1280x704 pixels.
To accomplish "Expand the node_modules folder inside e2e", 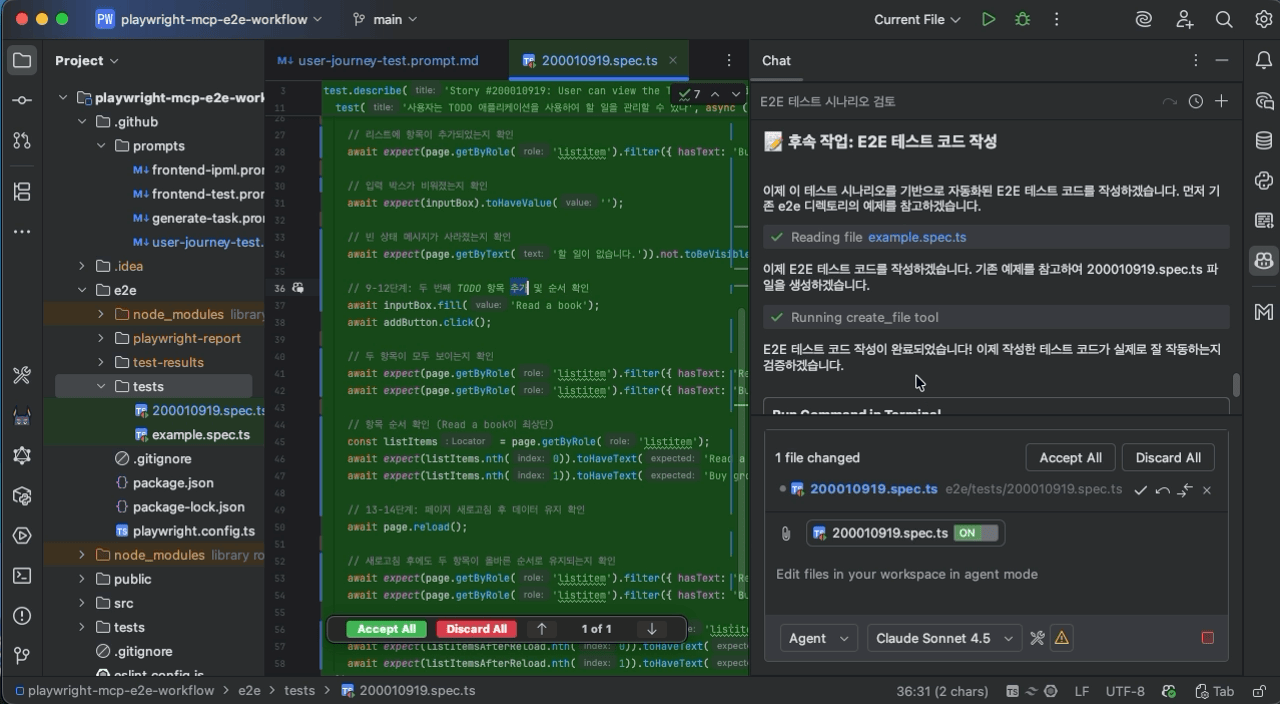I will (101, 314).
